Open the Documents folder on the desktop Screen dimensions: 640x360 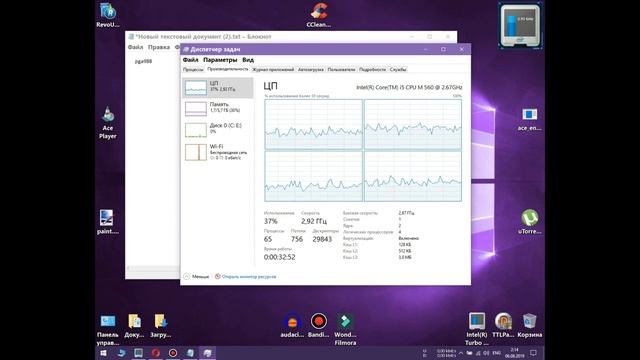134,326
